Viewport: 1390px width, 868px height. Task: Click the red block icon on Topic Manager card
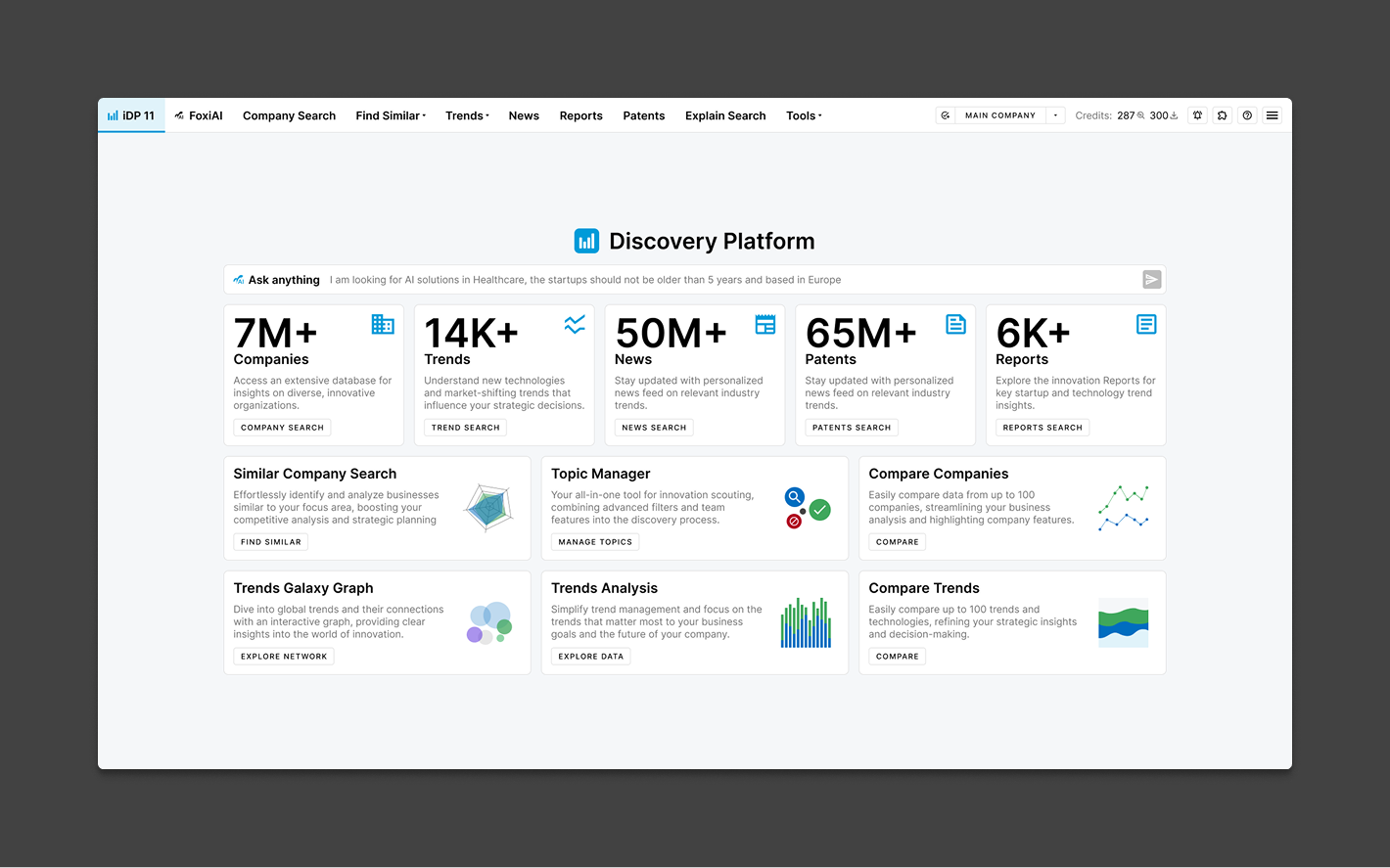tap(793, 522)
